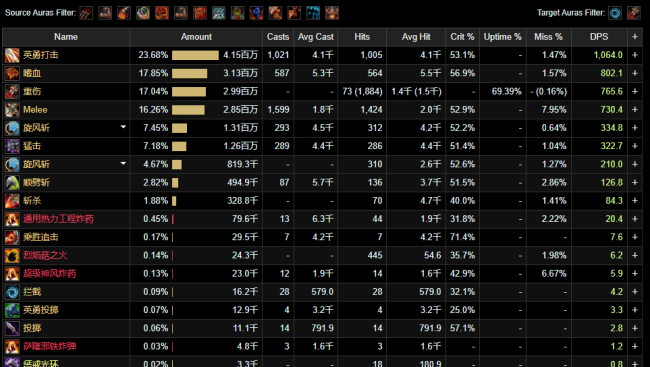The image size is (650, 367).
Task: Click the 烈焰菇之火 icon
Action: (12, 256)
